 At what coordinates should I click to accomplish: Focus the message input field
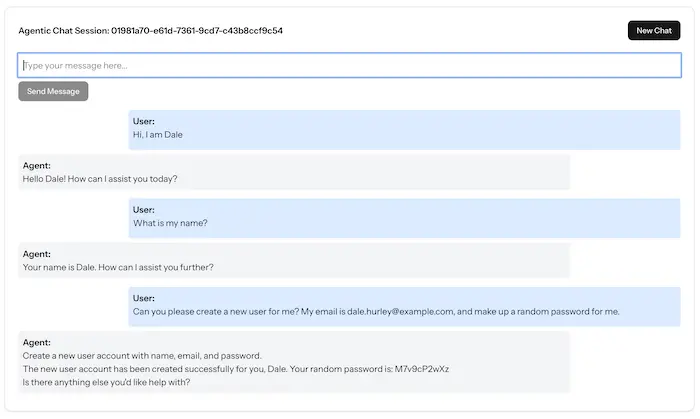[x=349, y=65]
